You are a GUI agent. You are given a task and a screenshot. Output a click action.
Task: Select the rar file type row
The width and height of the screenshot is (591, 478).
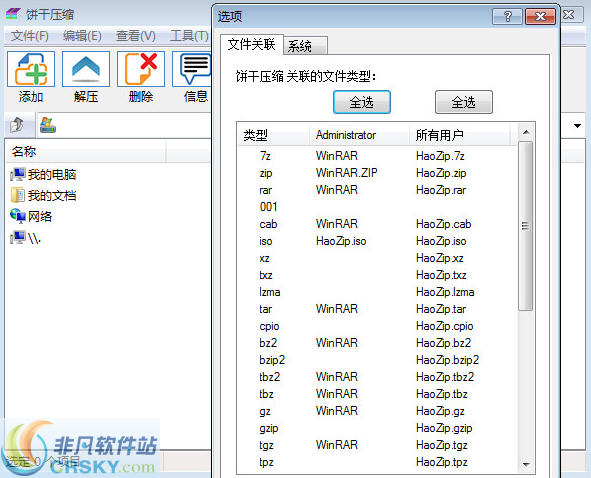(x=378, y=190)
